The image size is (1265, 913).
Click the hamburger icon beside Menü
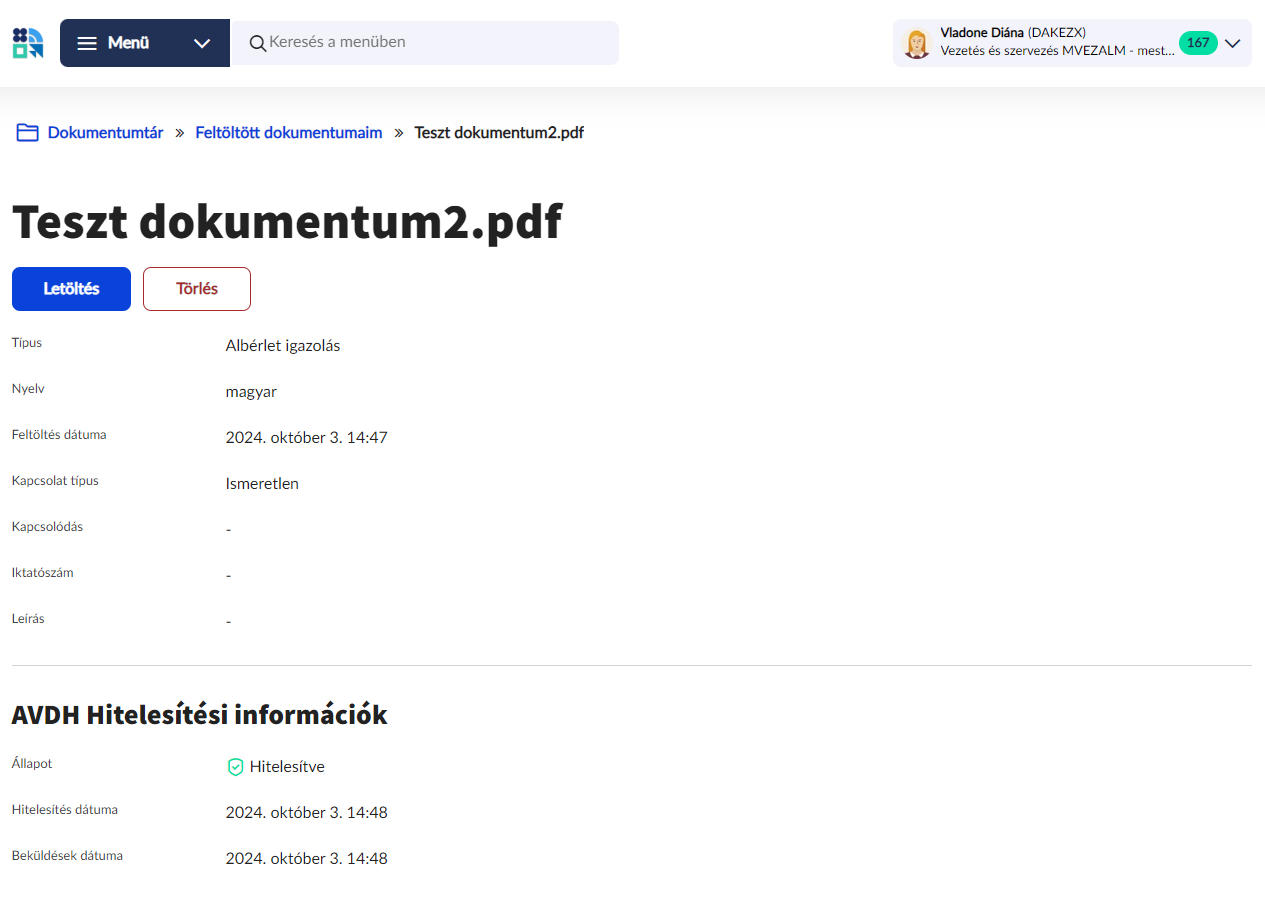[87, 43]
